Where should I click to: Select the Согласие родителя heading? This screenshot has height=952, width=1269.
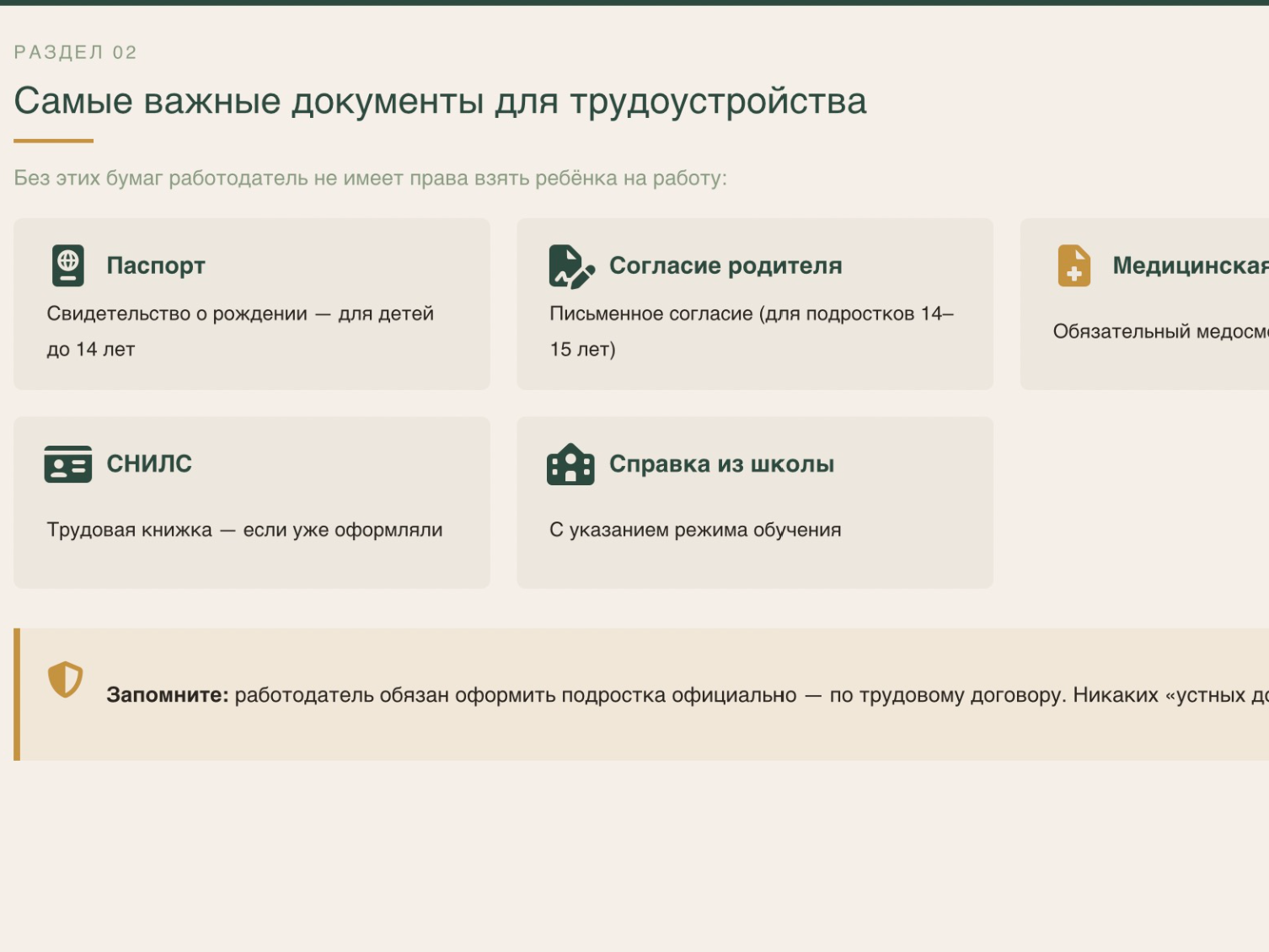tap(726, 265)
